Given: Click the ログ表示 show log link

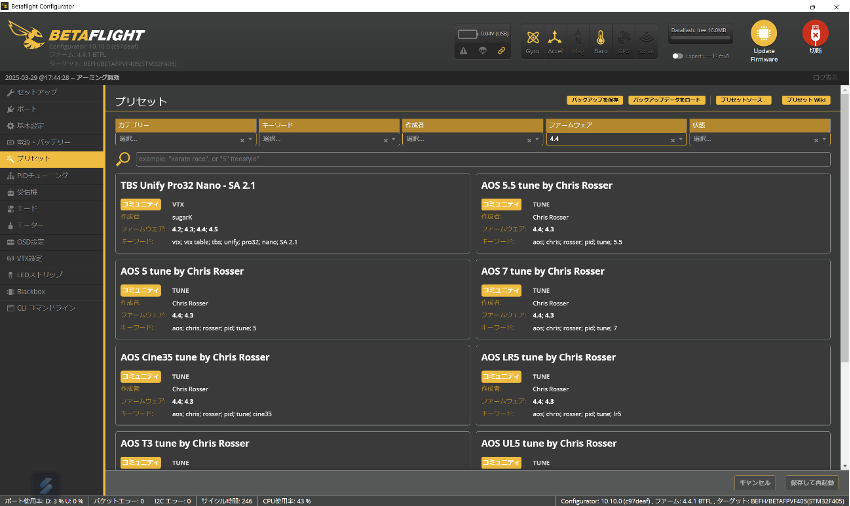Looking at the screenshot, I should pyautogui.click(x=825, y=78).
